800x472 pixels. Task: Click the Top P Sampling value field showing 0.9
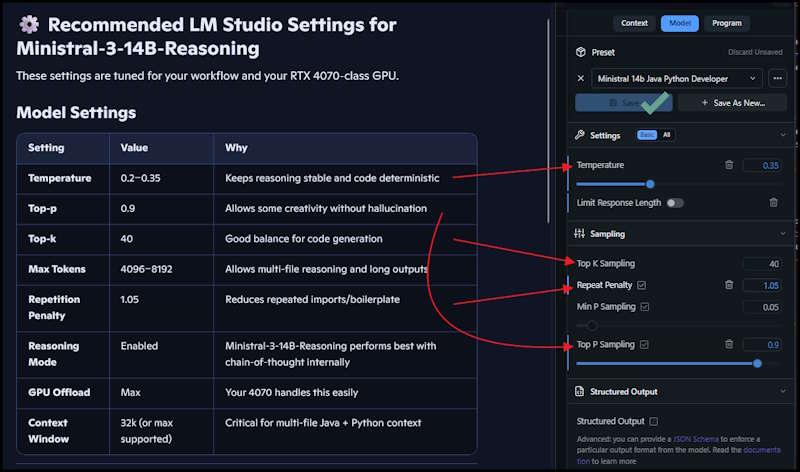762,345
